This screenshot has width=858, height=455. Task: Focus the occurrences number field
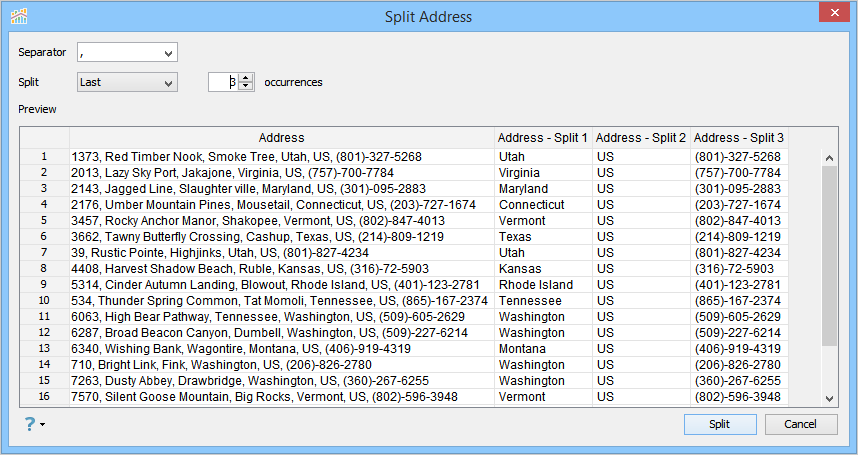point(223,83)
